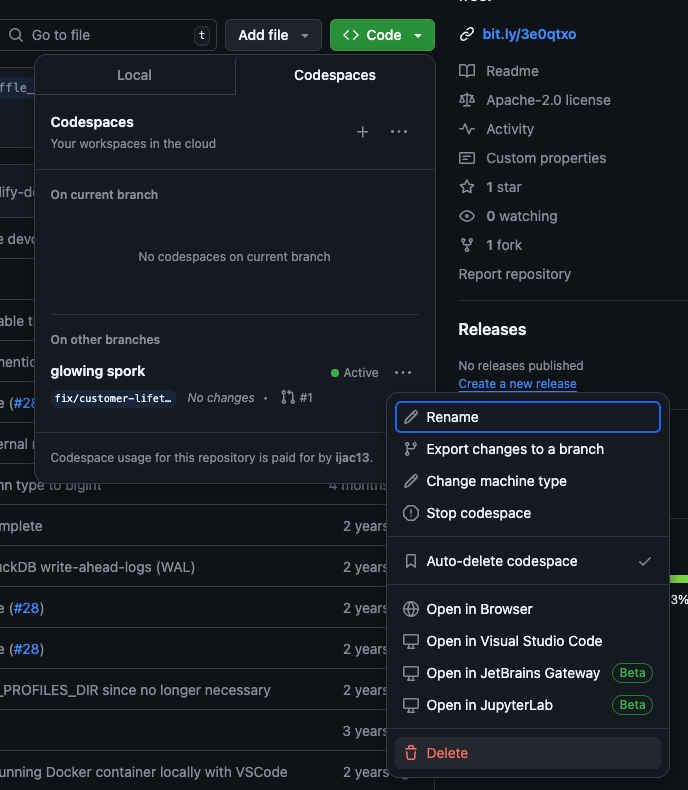The height and width of the screenshot is (790, 688).
Task: Toggle Auto-delete codespace option
Action: click(528, 561)
